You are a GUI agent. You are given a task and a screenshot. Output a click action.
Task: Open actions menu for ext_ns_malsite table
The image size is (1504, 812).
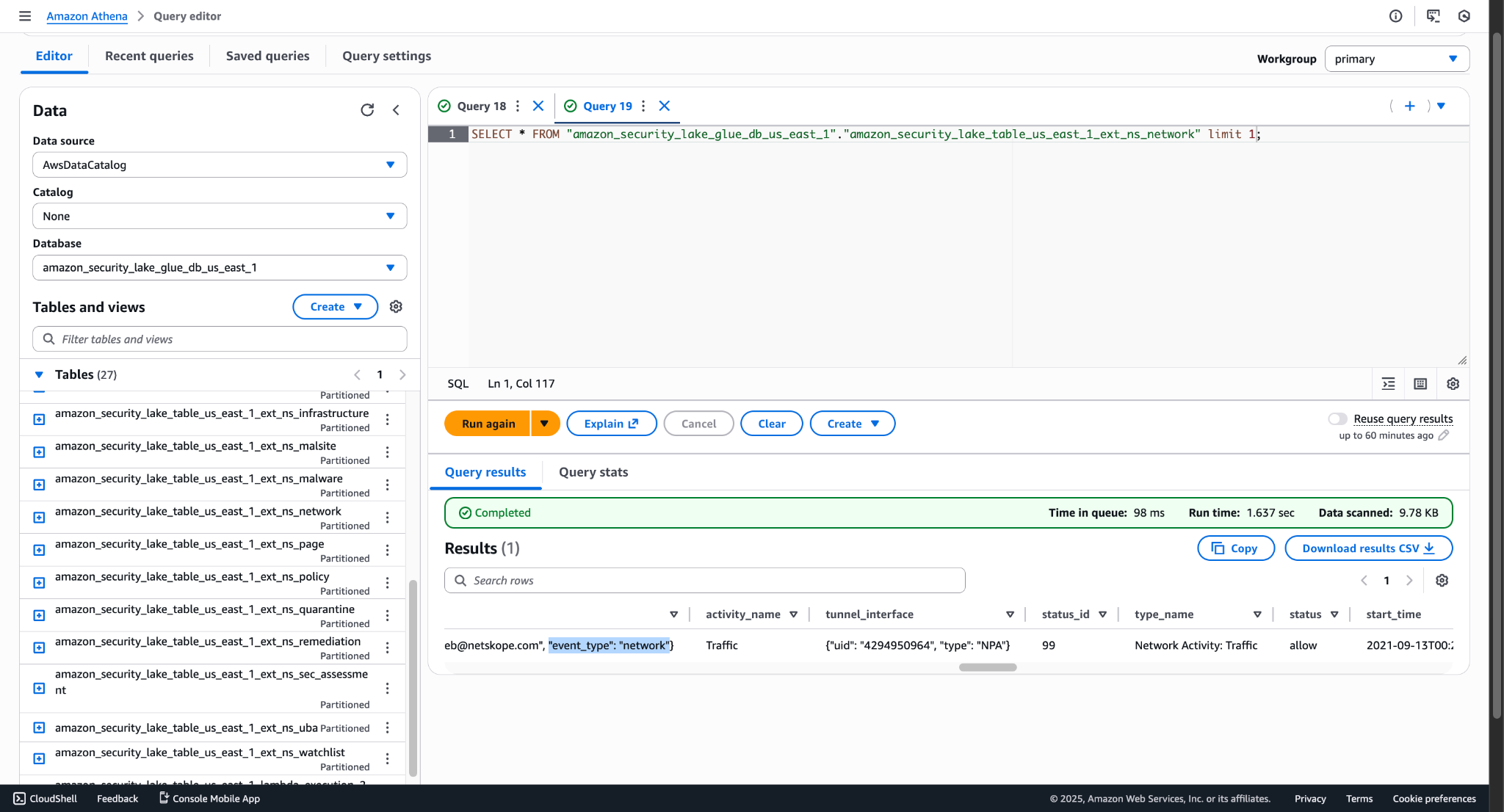(387, 452)
